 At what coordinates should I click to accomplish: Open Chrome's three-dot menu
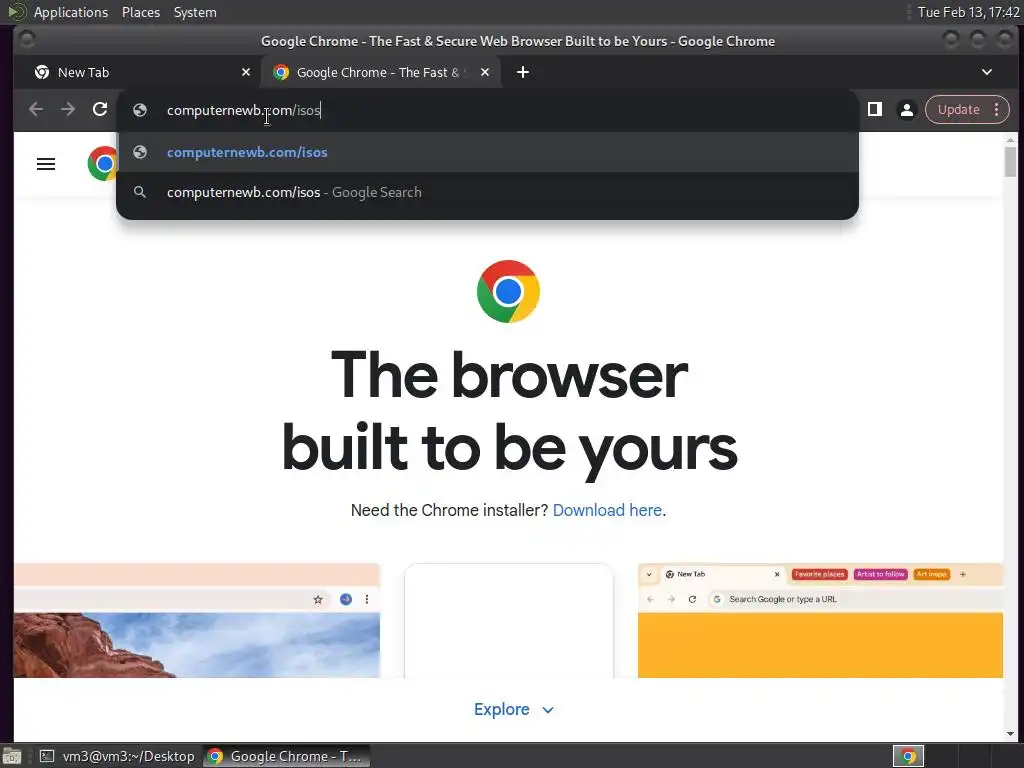pos(997,110)
